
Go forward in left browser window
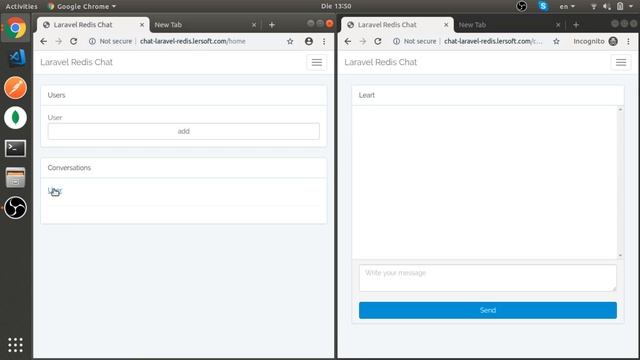tap(59, 41)
